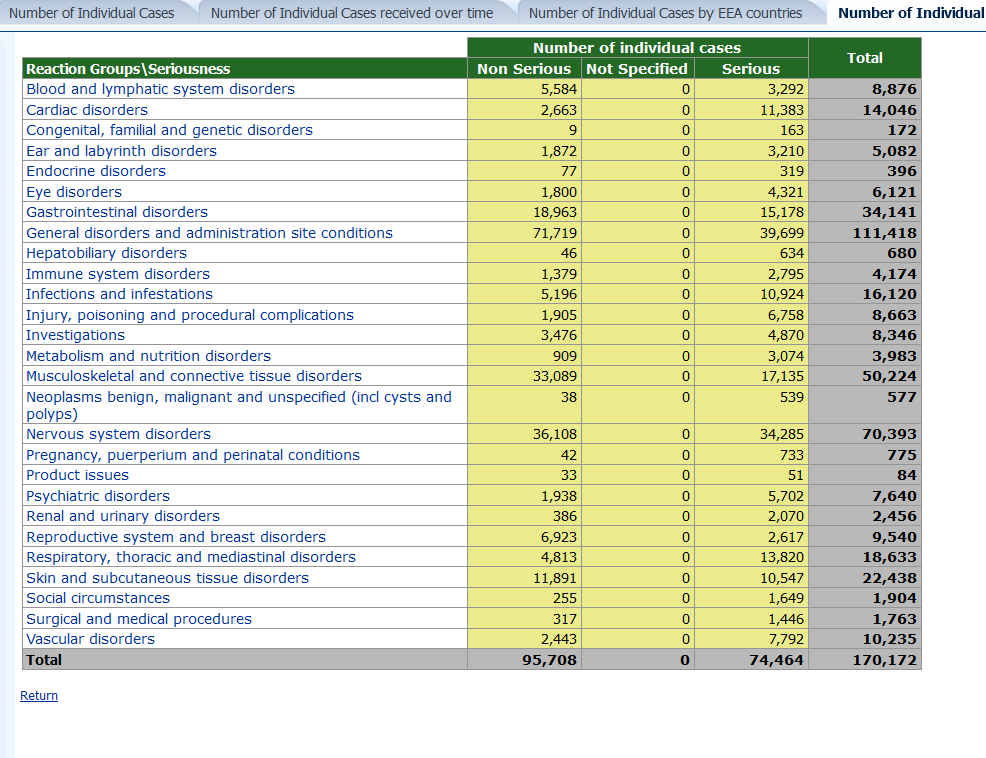Screen dimensions: 986x758
Task: Open Neoplasms benign, malignant and unspecified link
Action: pos(238,397)
